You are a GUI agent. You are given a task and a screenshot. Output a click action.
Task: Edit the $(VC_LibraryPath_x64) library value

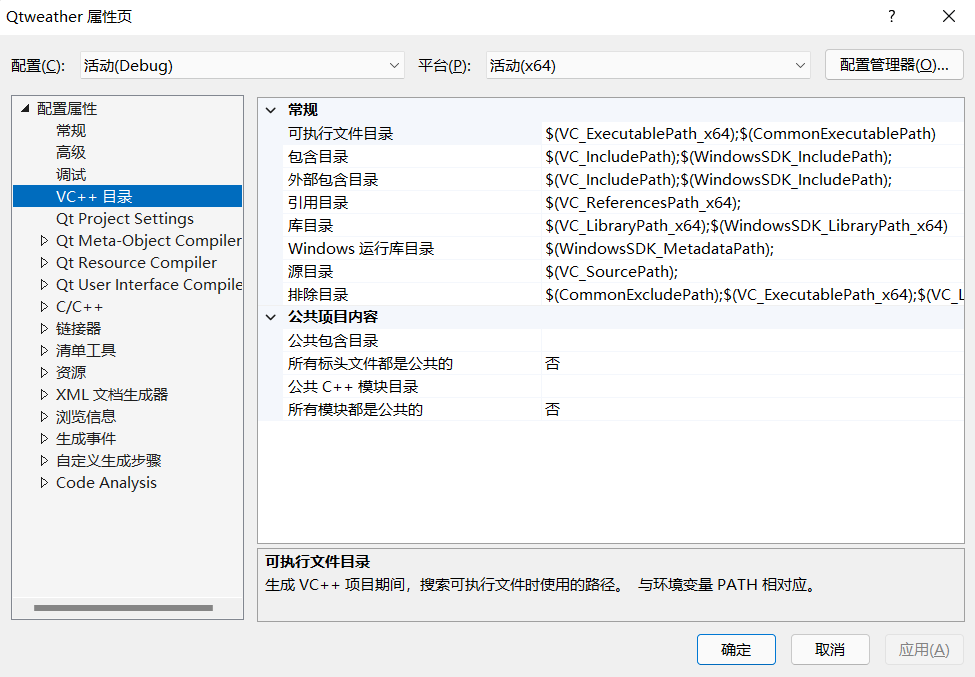tap(753, 226)
